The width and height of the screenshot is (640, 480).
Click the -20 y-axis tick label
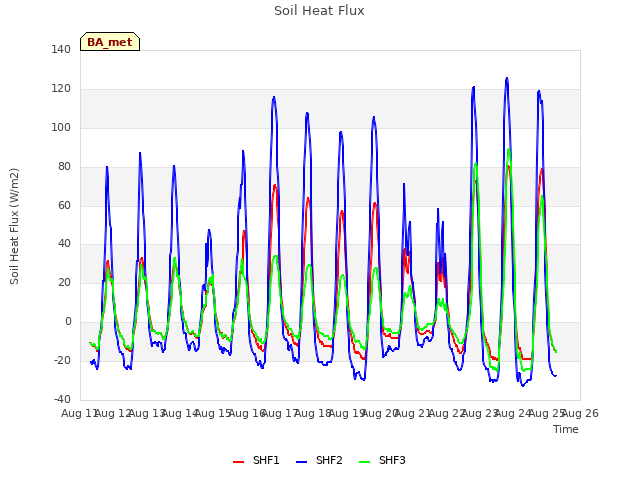(62, 360)
